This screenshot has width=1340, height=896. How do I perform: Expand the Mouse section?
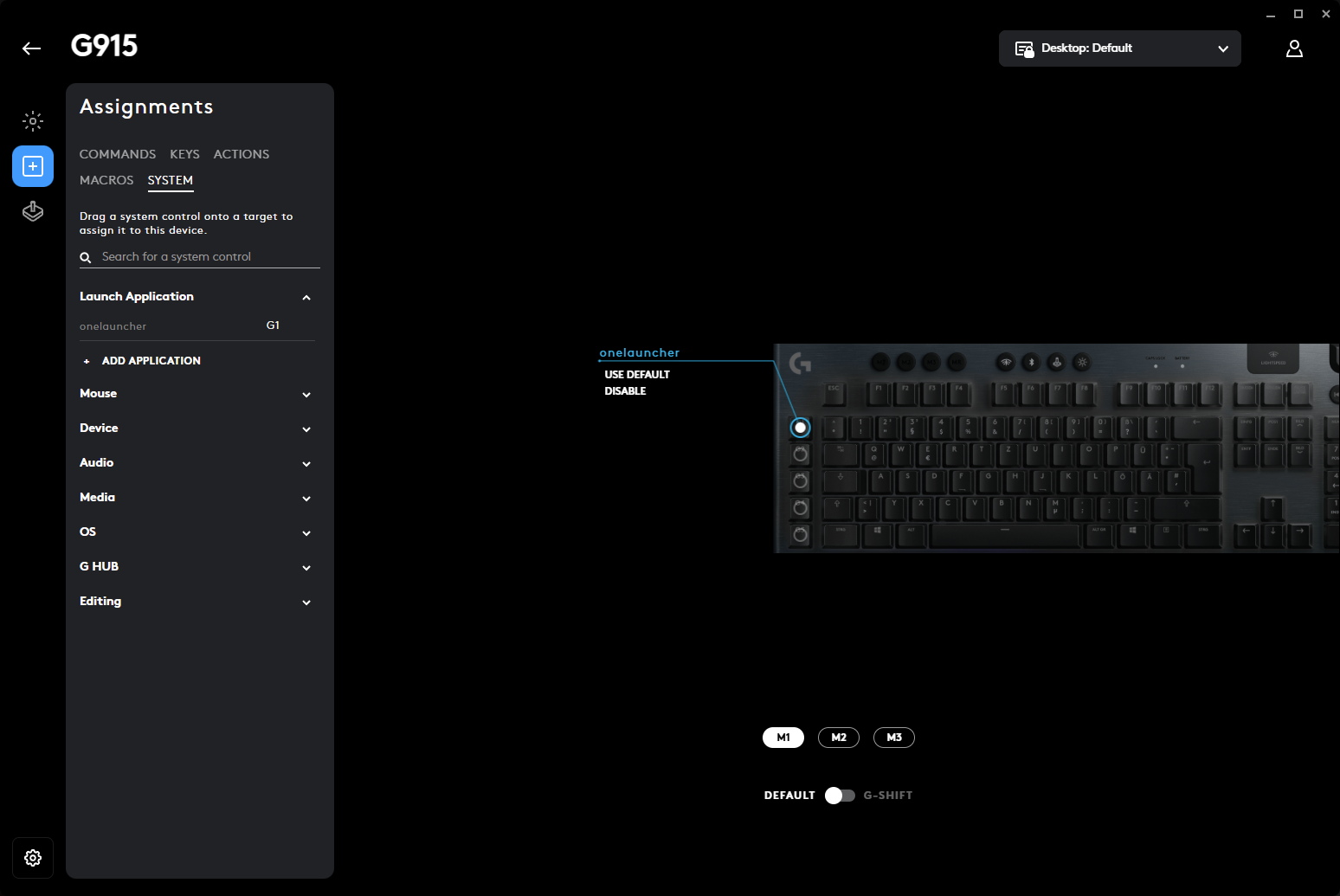click(x=197, y=394)
